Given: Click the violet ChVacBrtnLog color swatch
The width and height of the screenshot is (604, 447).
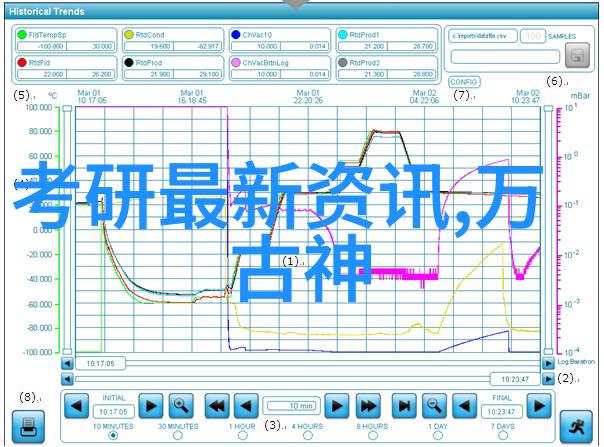Looking at the screenshot, I should click(236, 62).
